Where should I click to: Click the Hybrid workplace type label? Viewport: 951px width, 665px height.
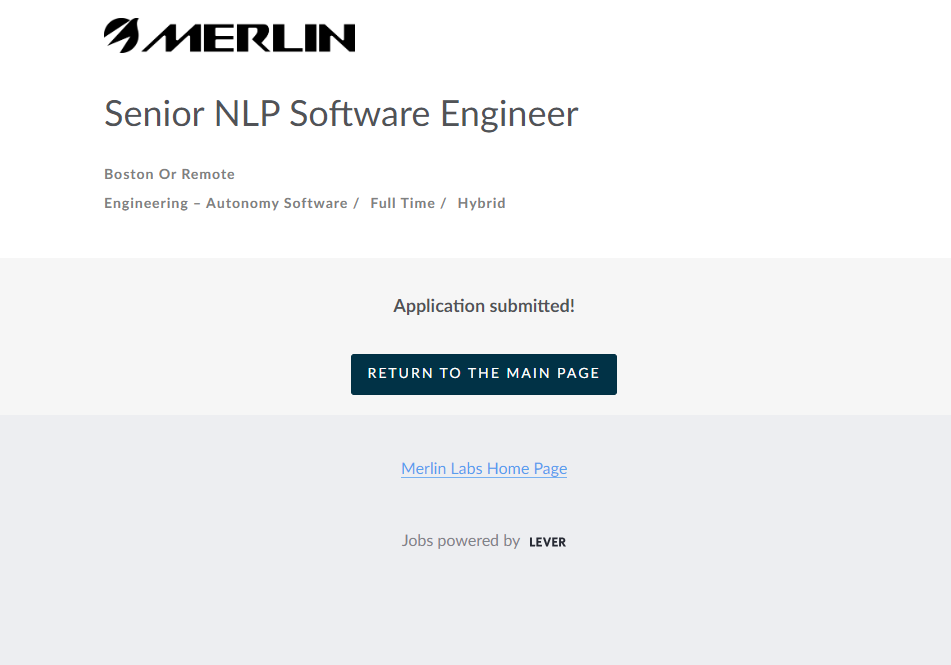(x=481, y=203)
